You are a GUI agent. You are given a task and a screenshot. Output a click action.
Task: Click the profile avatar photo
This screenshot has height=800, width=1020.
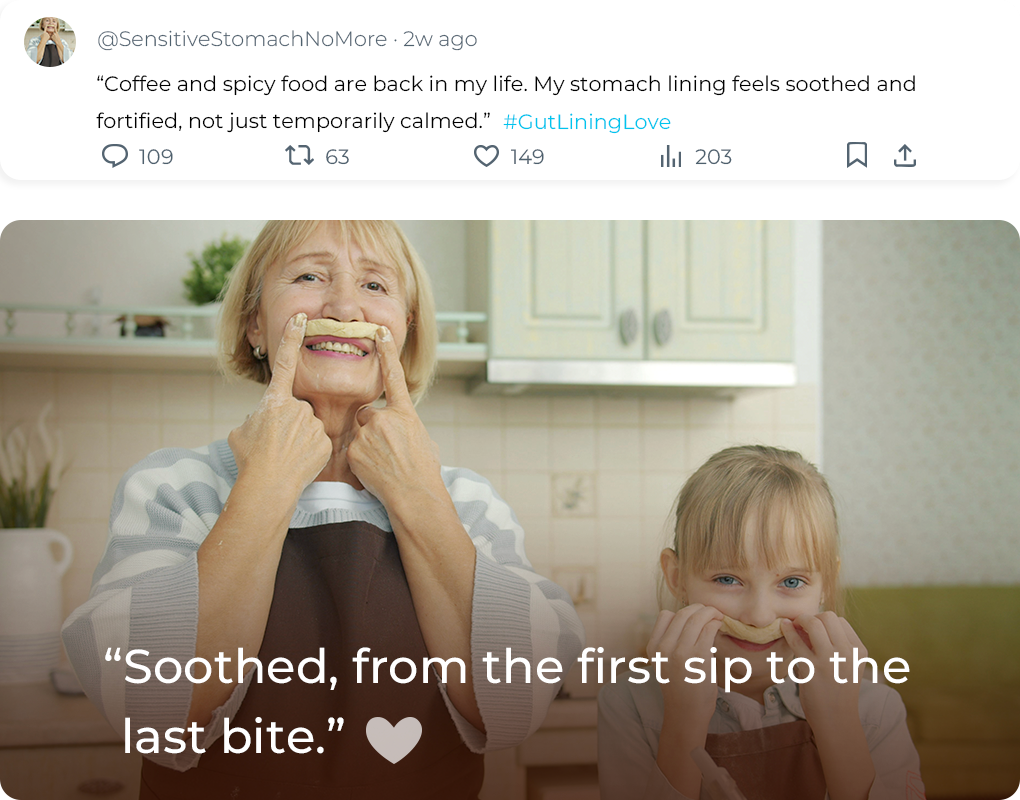click(50, 42)
